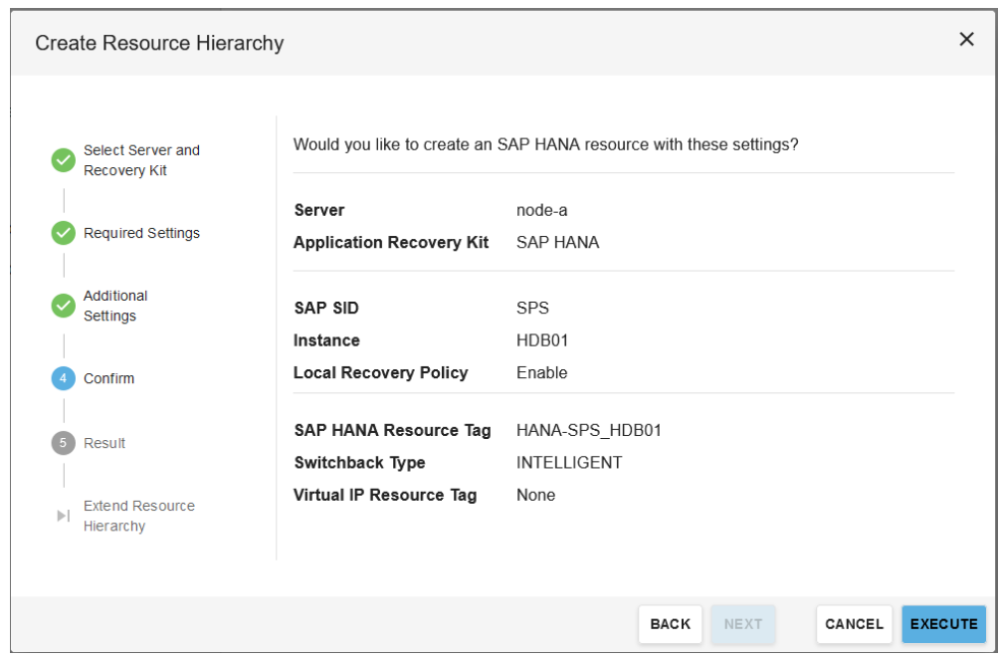Click the Extend Resource Hierarchy step label
This screenshot has width=1000, height=657.
click(x=139, y=516)
